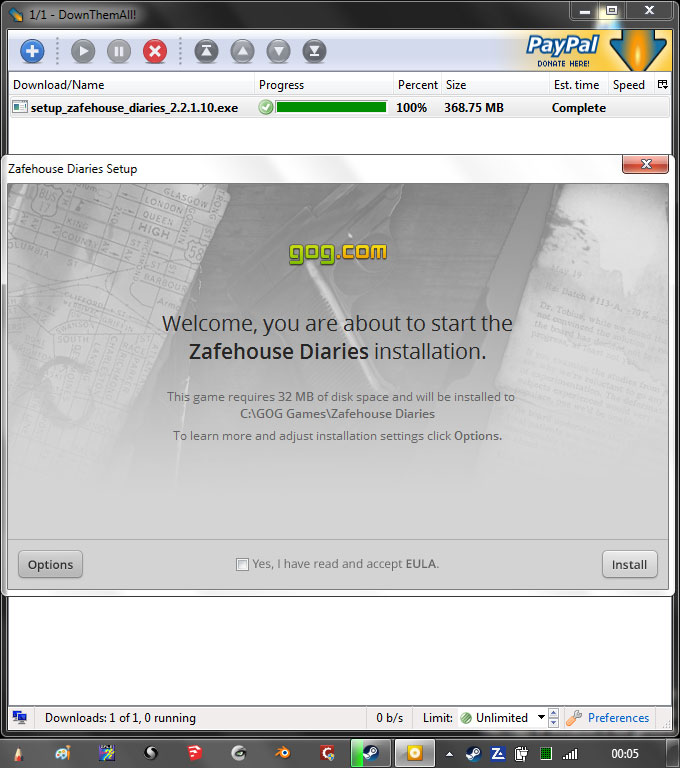This screenshot has width=680, height=768.
Task: Decrease speed limit with the down stepper arrow
Action: (554, 722)
